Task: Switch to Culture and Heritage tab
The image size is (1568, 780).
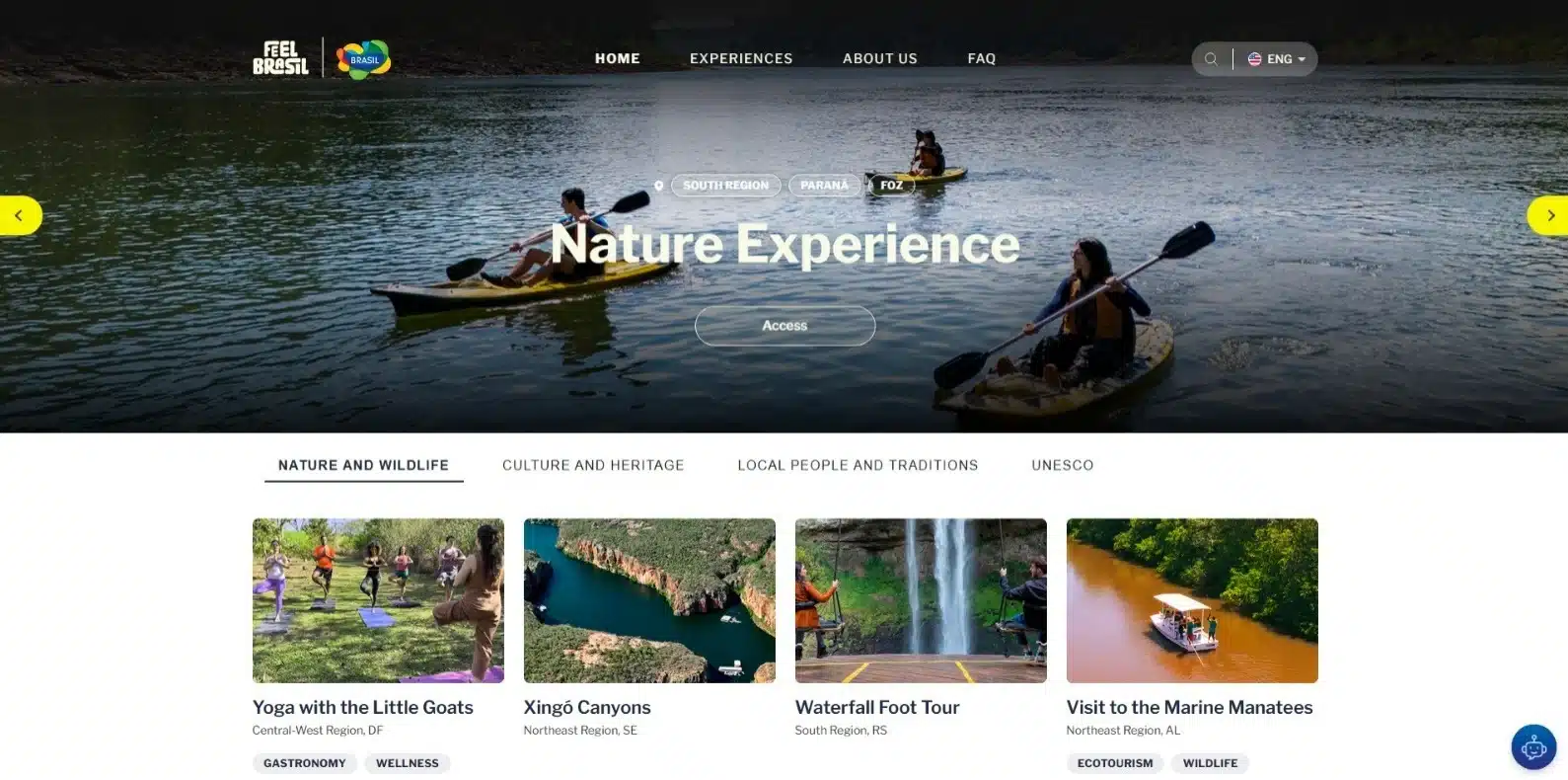Action: (593, 465)
